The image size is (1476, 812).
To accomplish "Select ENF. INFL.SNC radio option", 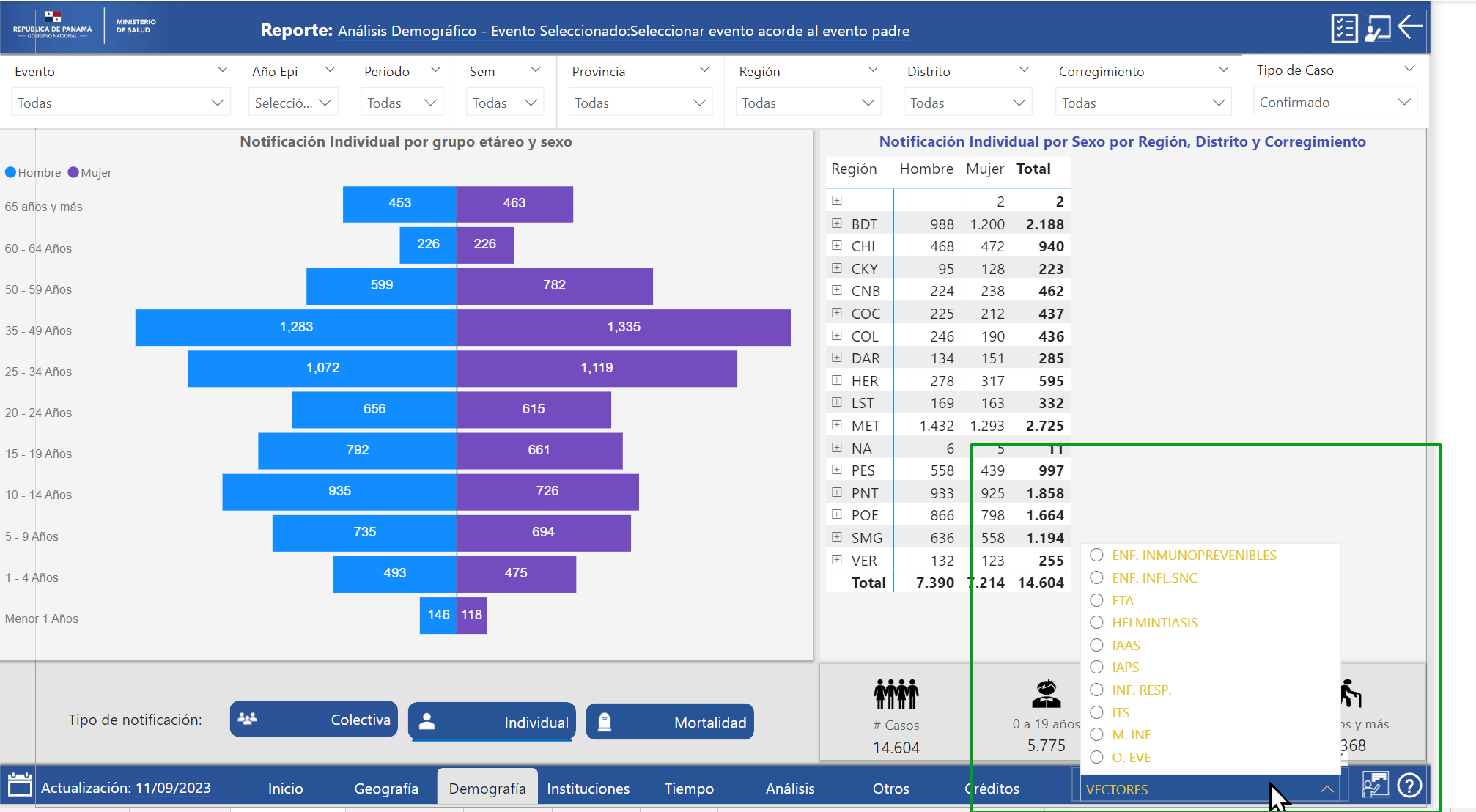I will click(1096, 577).
